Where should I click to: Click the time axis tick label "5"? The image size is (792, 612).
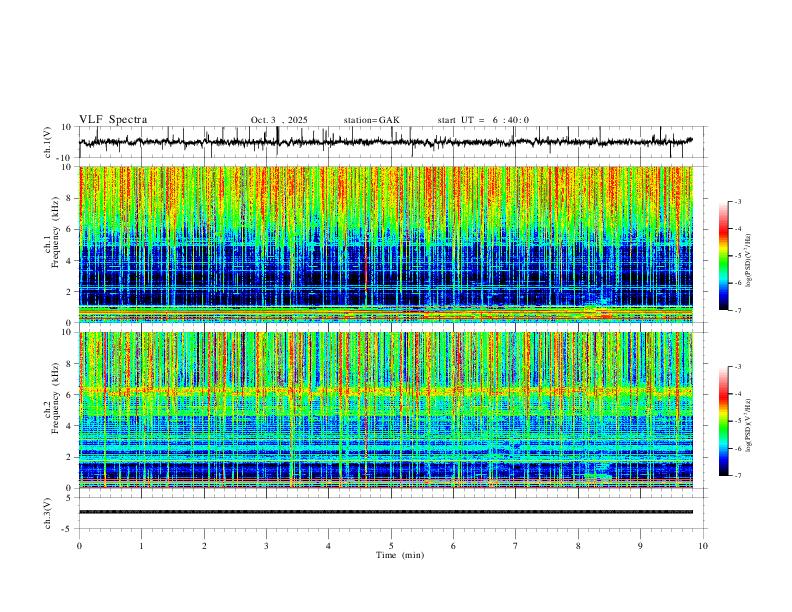click(x=391, y=546)
